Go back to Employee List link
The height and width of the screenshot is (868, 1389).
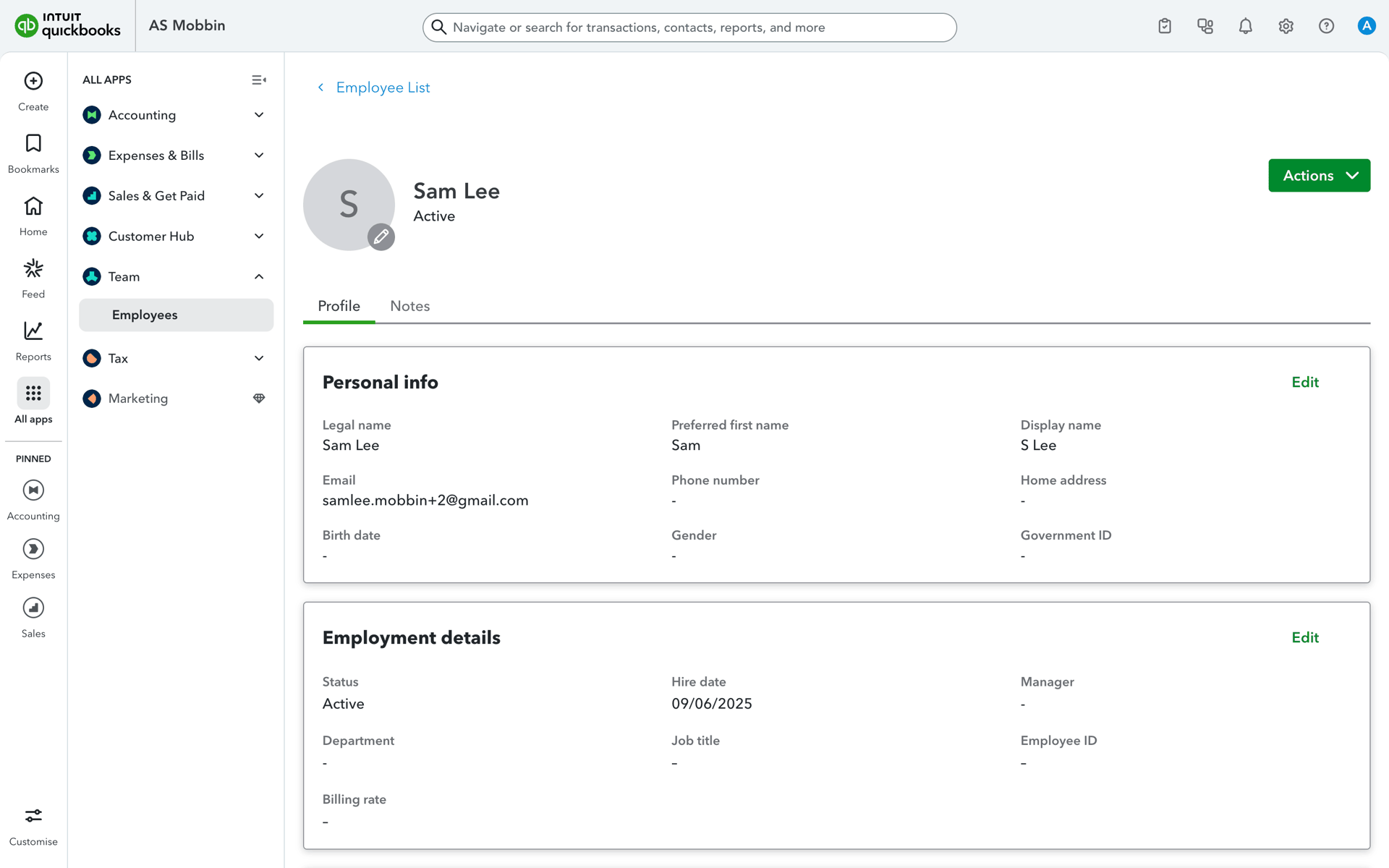[x=383, y=88]
